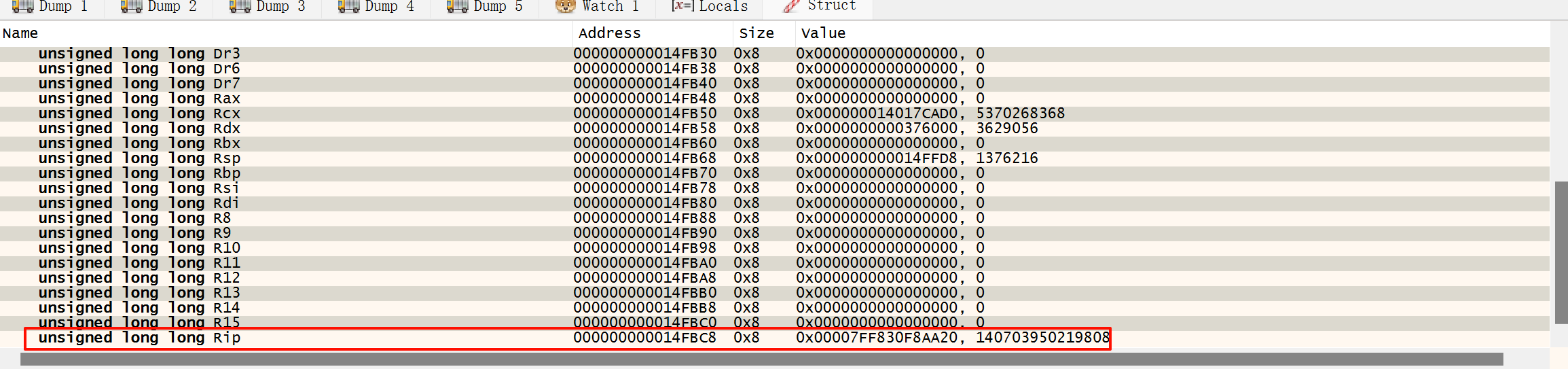Click the Rip value 0x00007FF830F8AA20
This screenshot has width=1568, height=369.
point(877,338)
